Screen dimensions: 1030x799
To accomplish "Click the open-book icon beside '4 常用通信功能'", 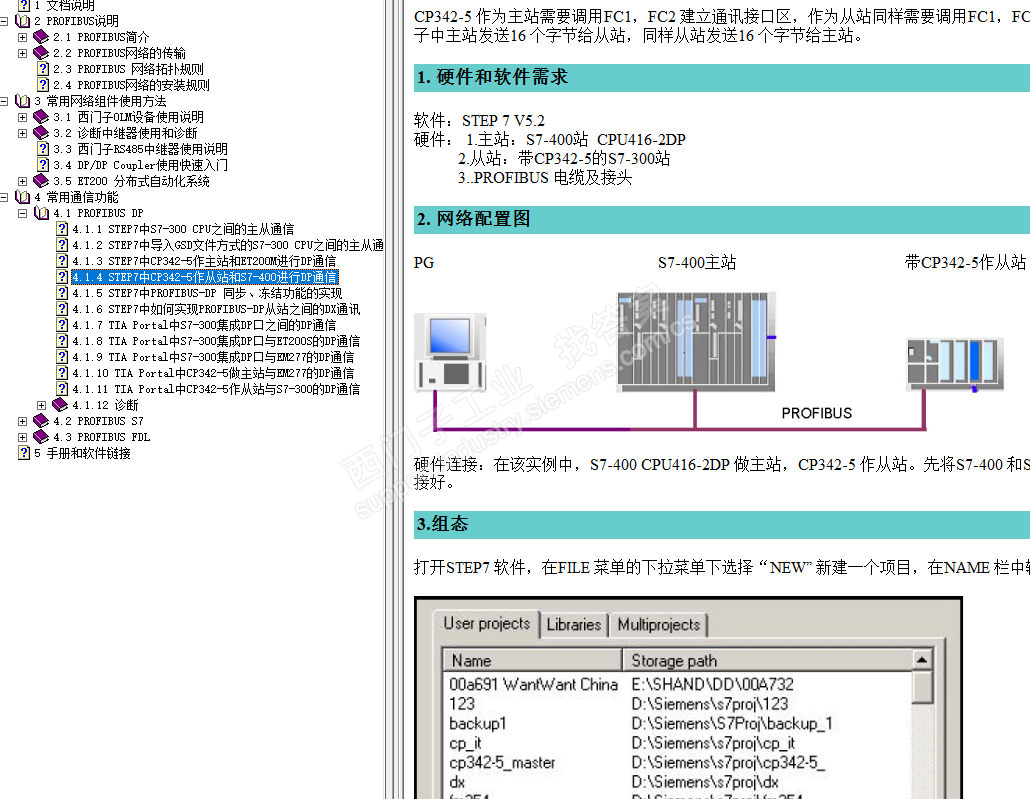I will (22, 197).
